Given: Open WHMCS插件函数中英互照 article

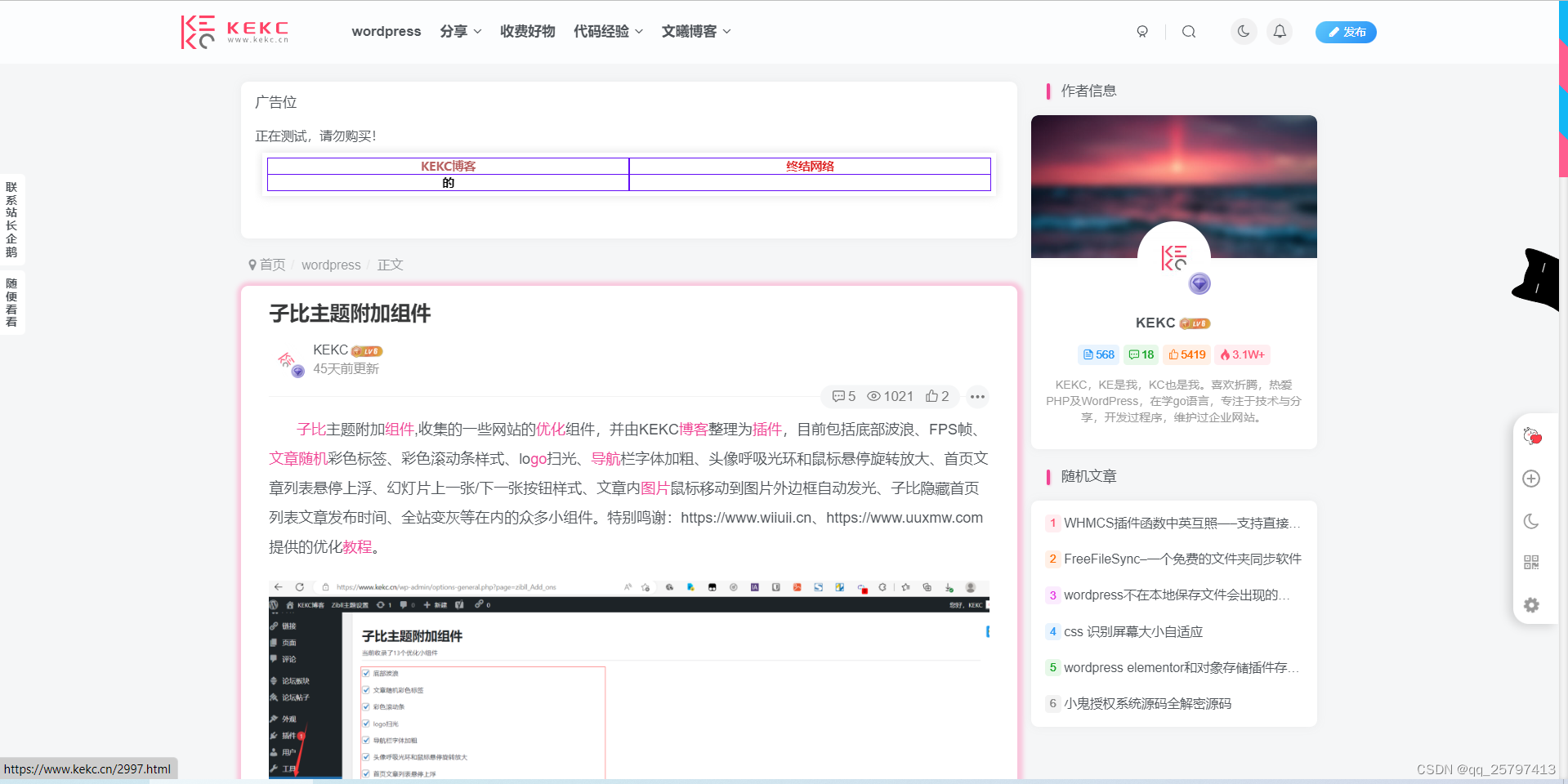Looking at the screenshot, I should pos(1182,523).
